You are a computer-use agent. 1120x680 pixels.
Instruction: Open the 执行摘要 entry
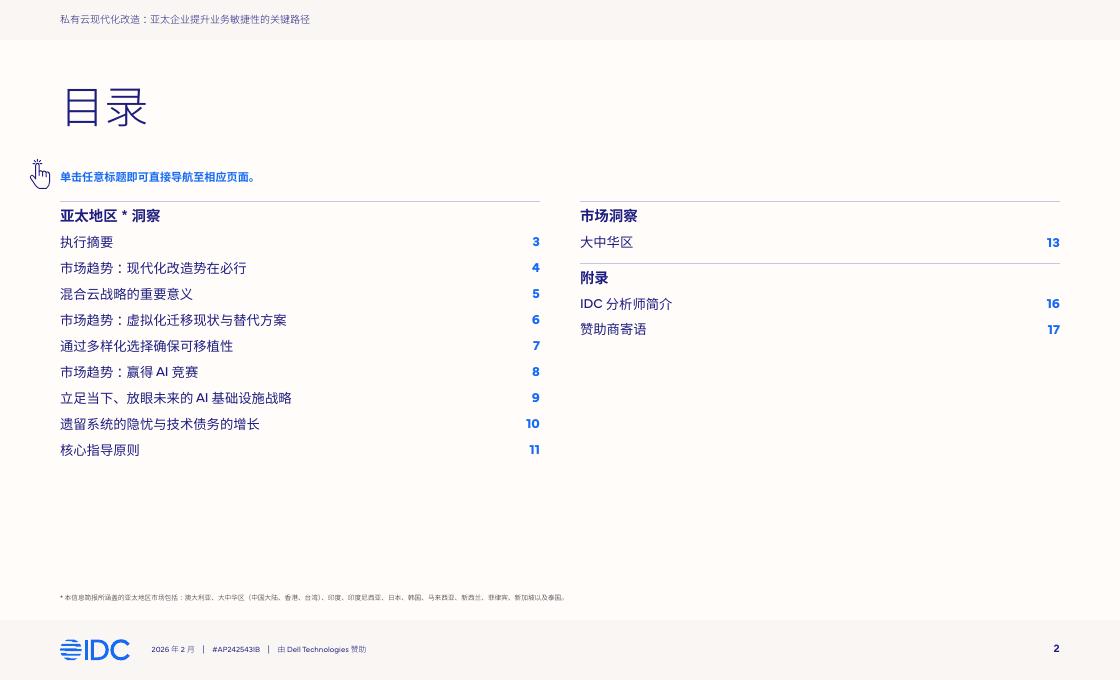point(86,242)
